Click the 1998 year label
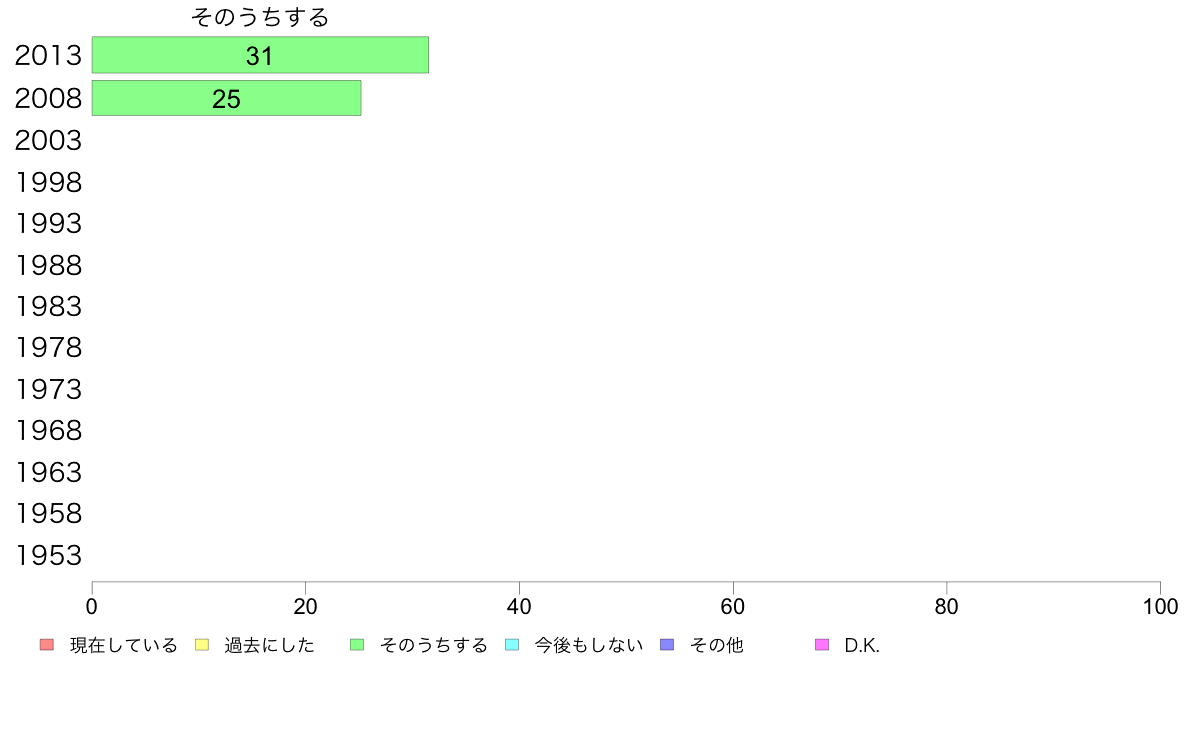 (48, 183)
